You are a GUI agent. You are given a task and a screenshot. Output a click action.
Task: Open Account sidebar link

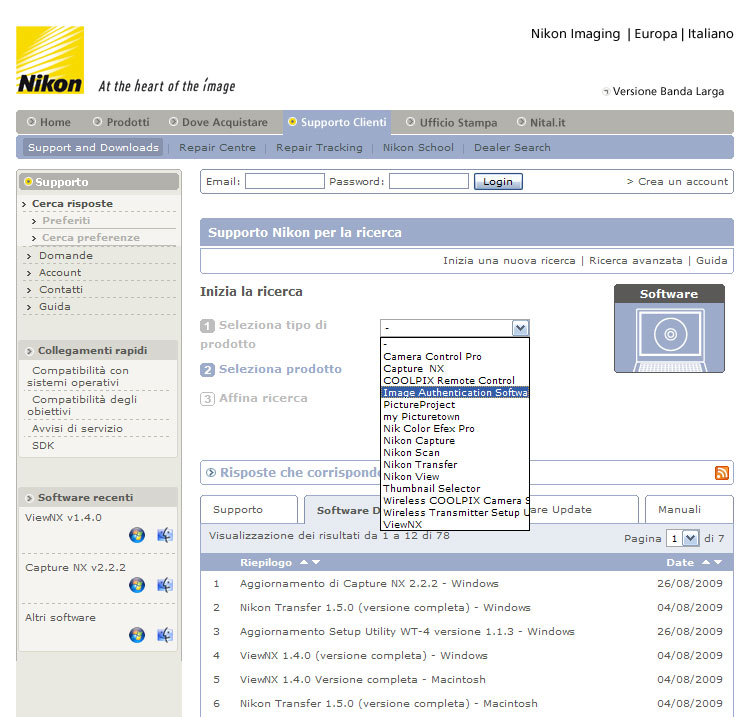click(x=60, y=273)
